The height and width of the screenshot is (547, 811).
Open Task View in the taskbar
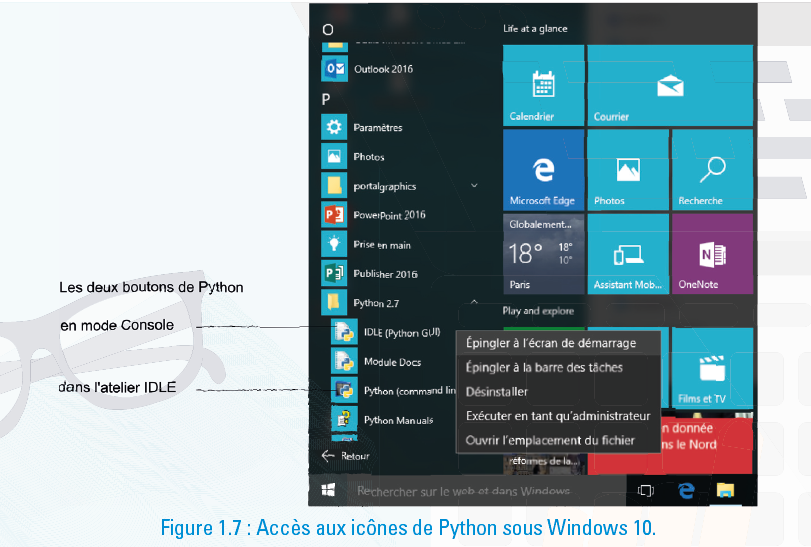coord(645,490)
